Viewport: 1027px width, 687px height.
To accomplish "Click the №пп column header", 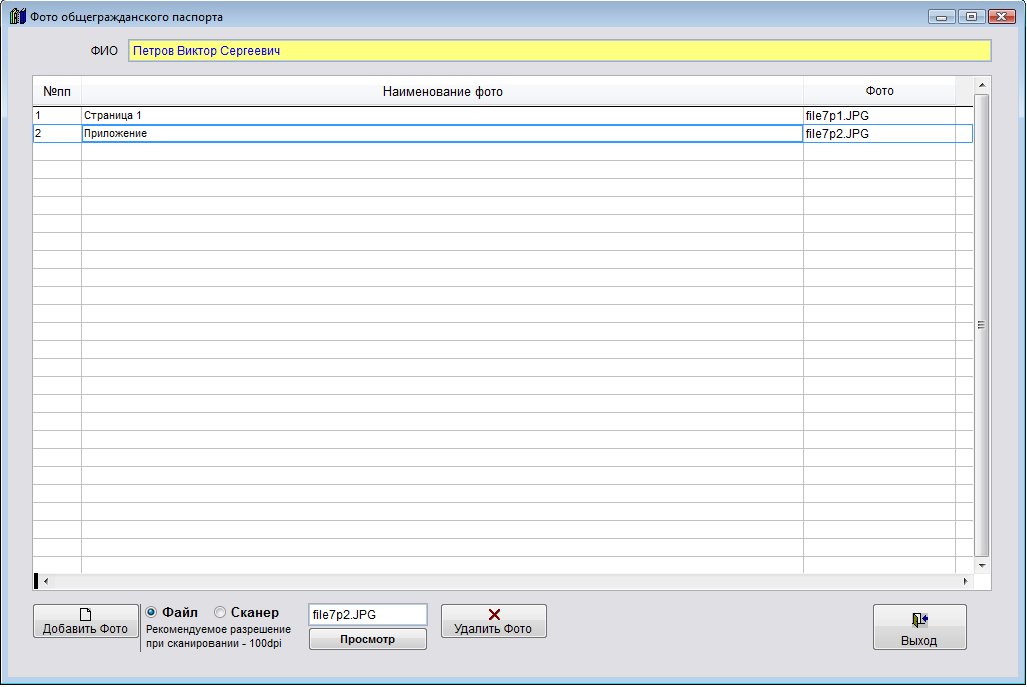I will tap(57, 91).
